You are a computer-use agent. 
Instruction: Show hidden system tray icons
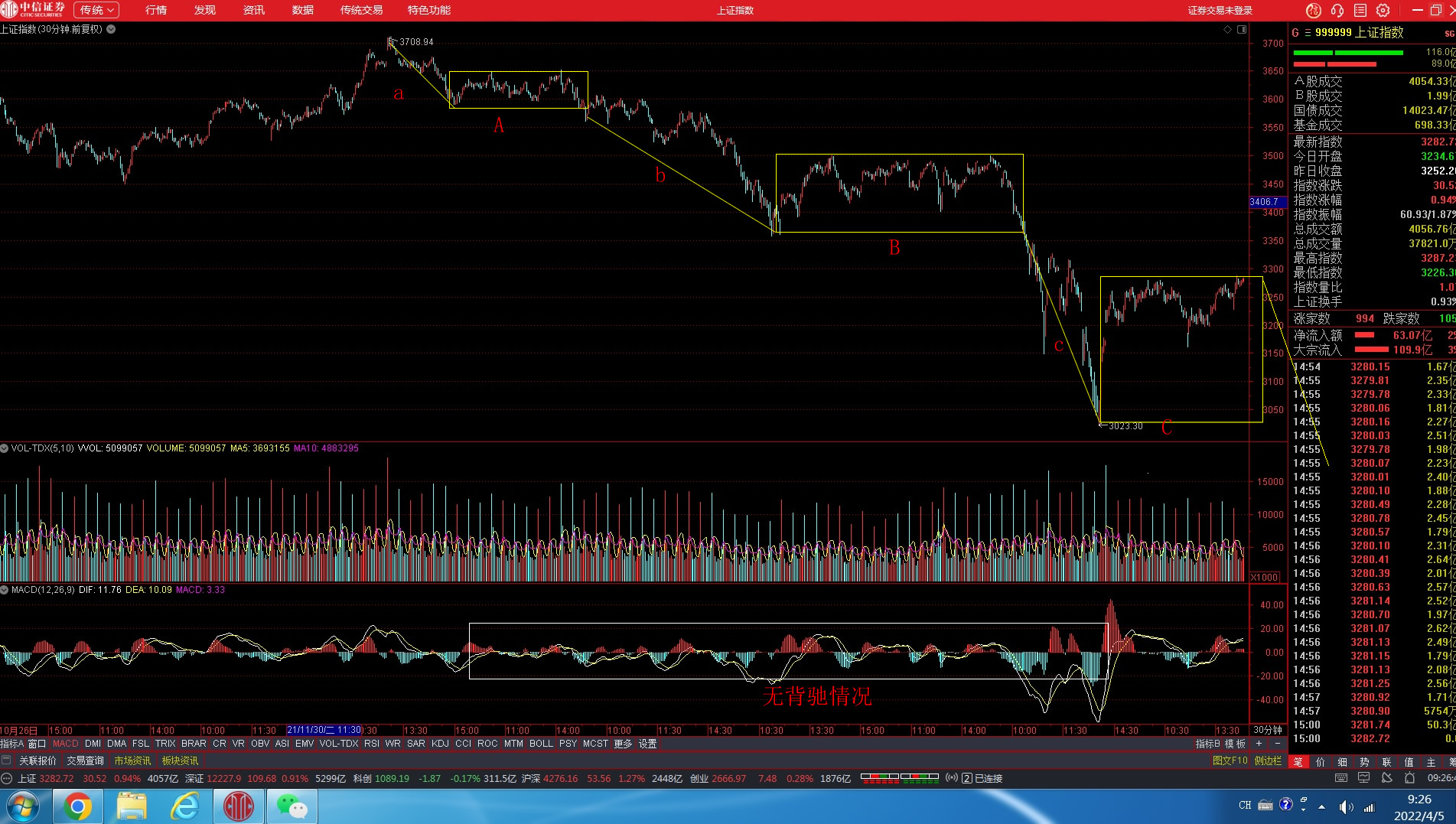1321,807
